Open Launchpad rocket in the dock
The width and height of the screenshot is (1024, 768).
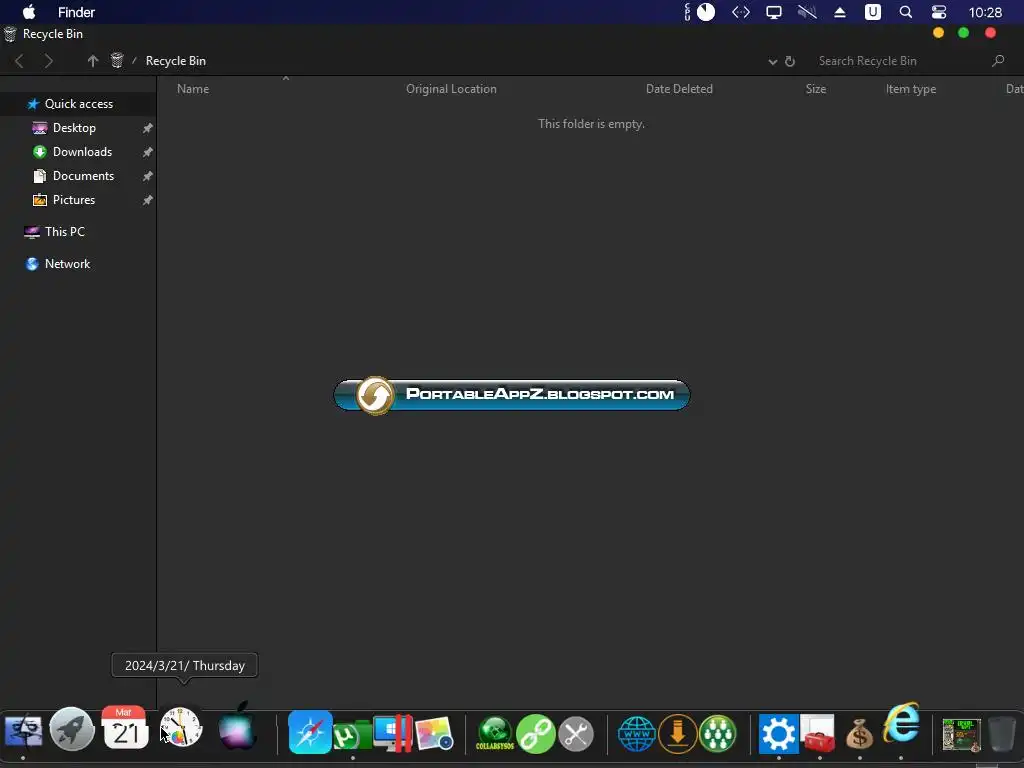(72, 730)
